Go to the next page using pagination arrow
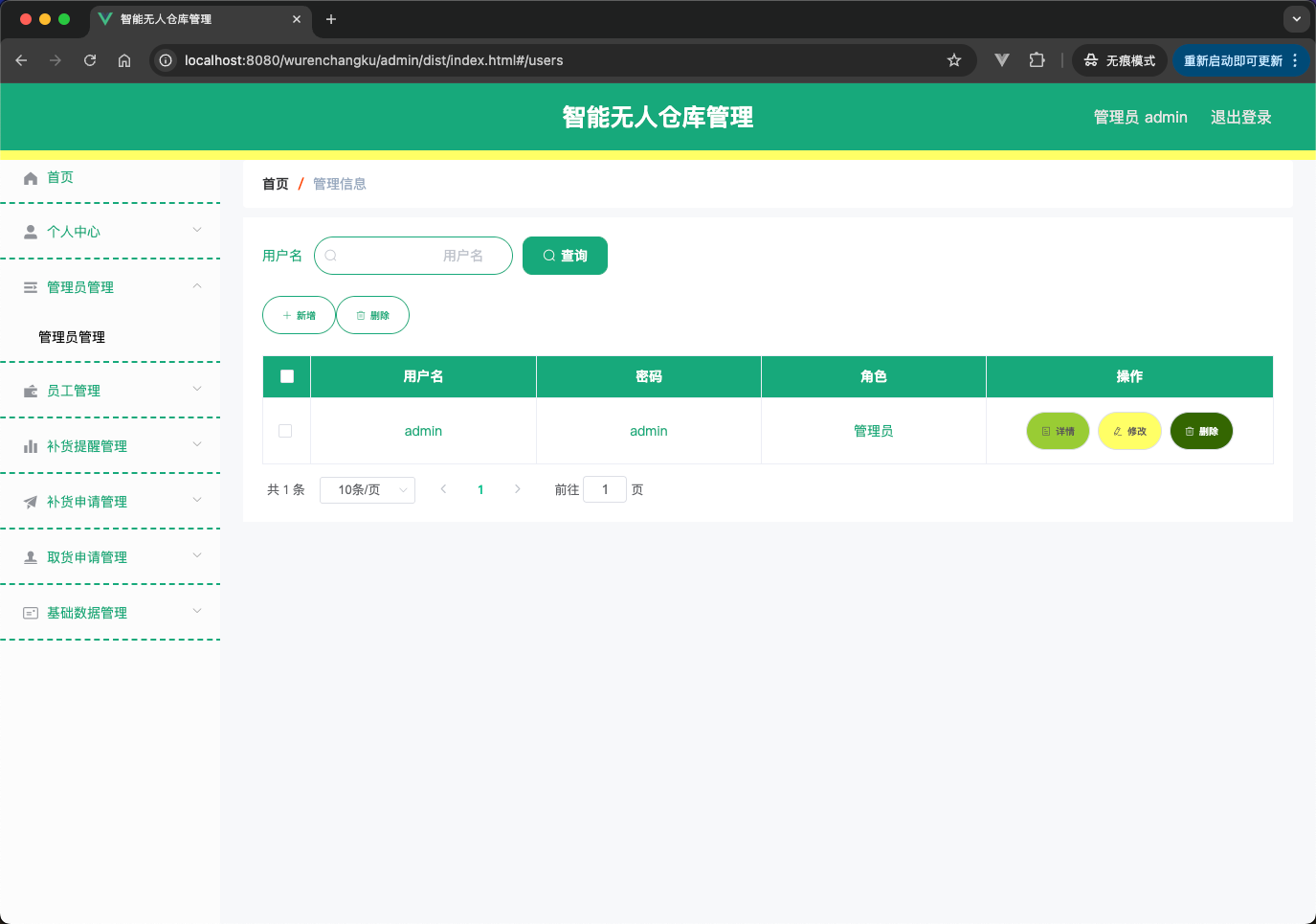 [518, 489]
